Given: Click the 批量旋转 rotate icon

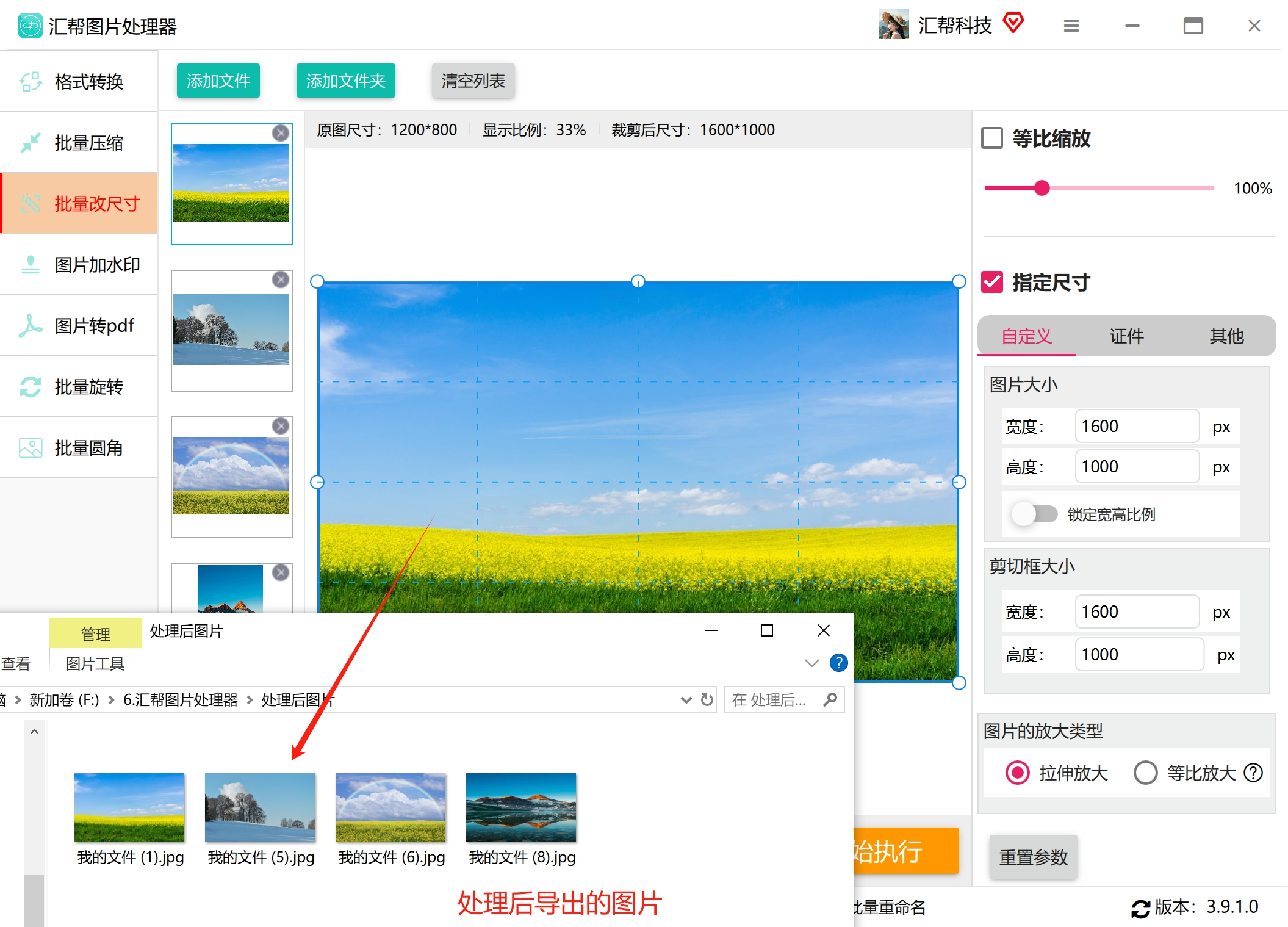Looking at the screenshot, I should pos(31,386).
